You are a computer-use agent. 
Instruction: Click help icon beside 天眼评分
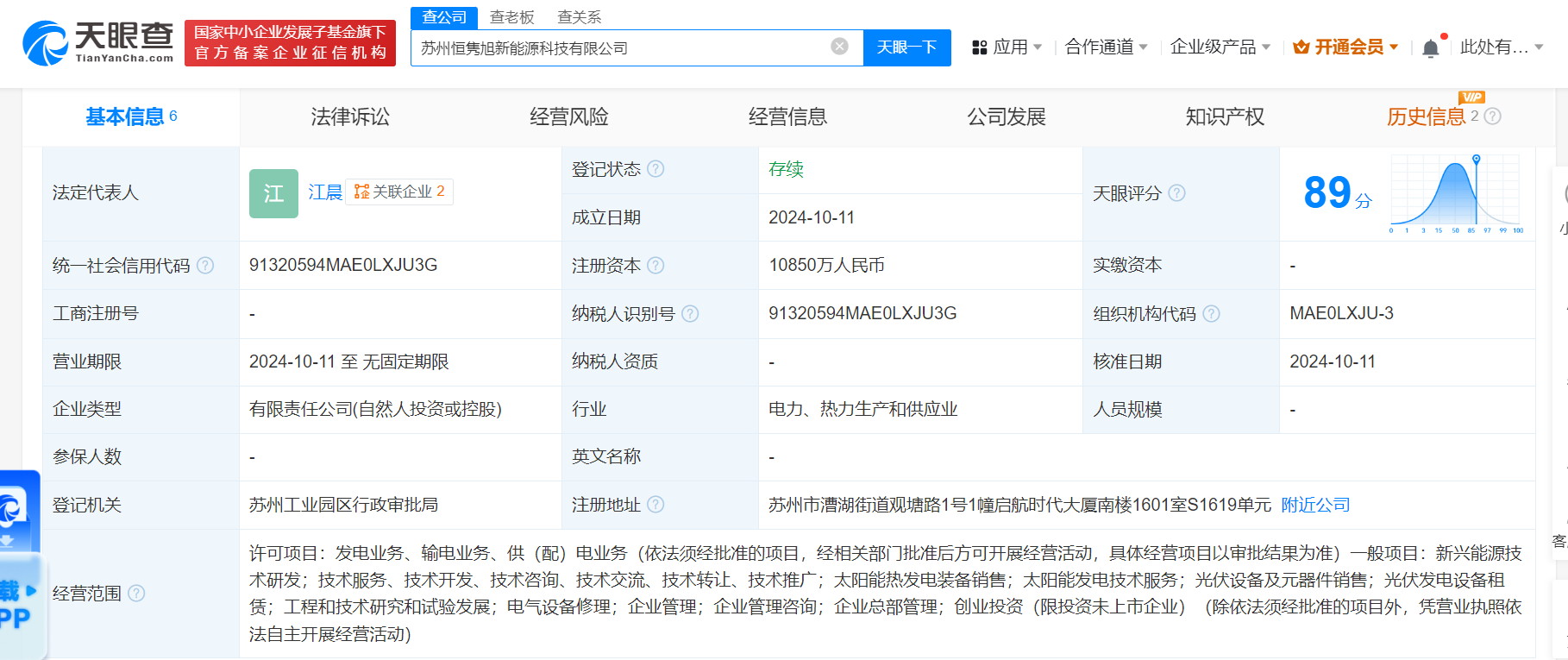point(1176,193)
